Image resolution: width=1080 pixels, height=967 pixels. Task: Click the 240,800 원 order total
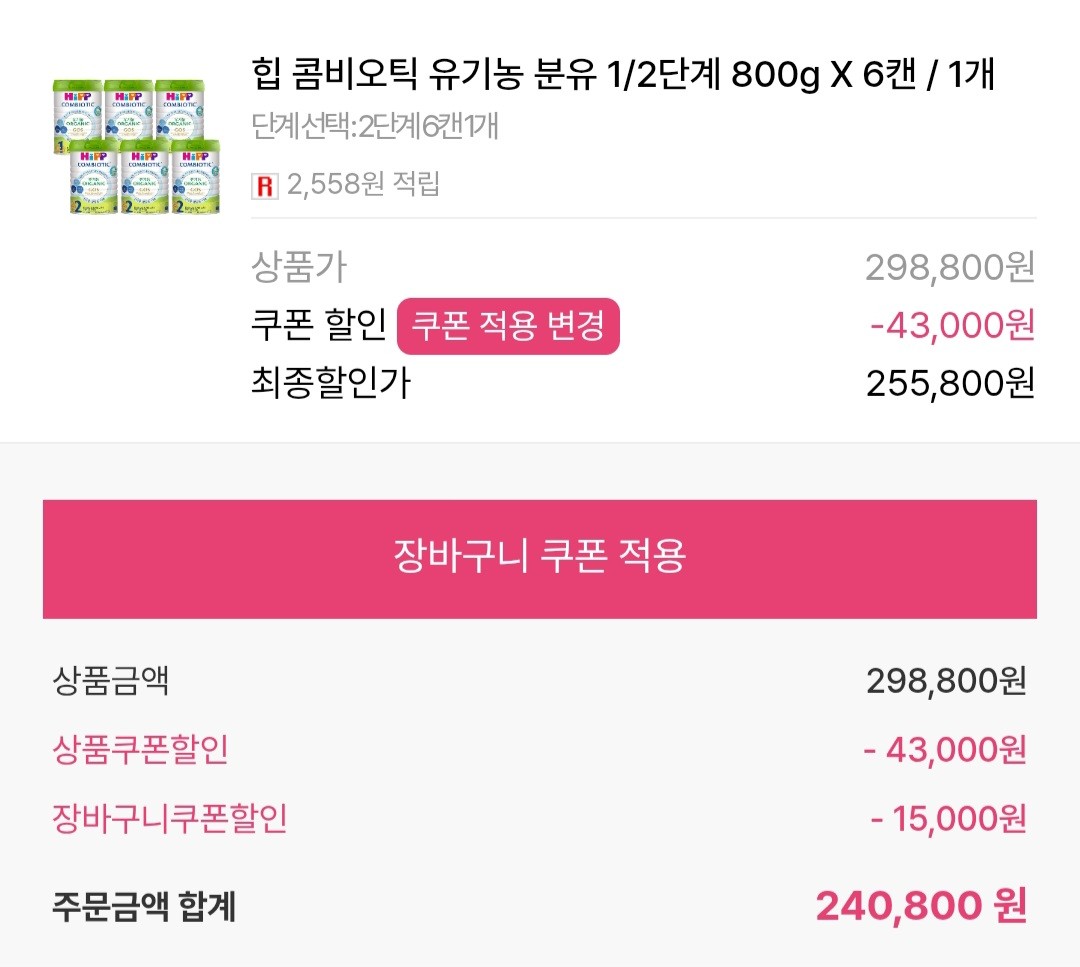click(921, 905)
